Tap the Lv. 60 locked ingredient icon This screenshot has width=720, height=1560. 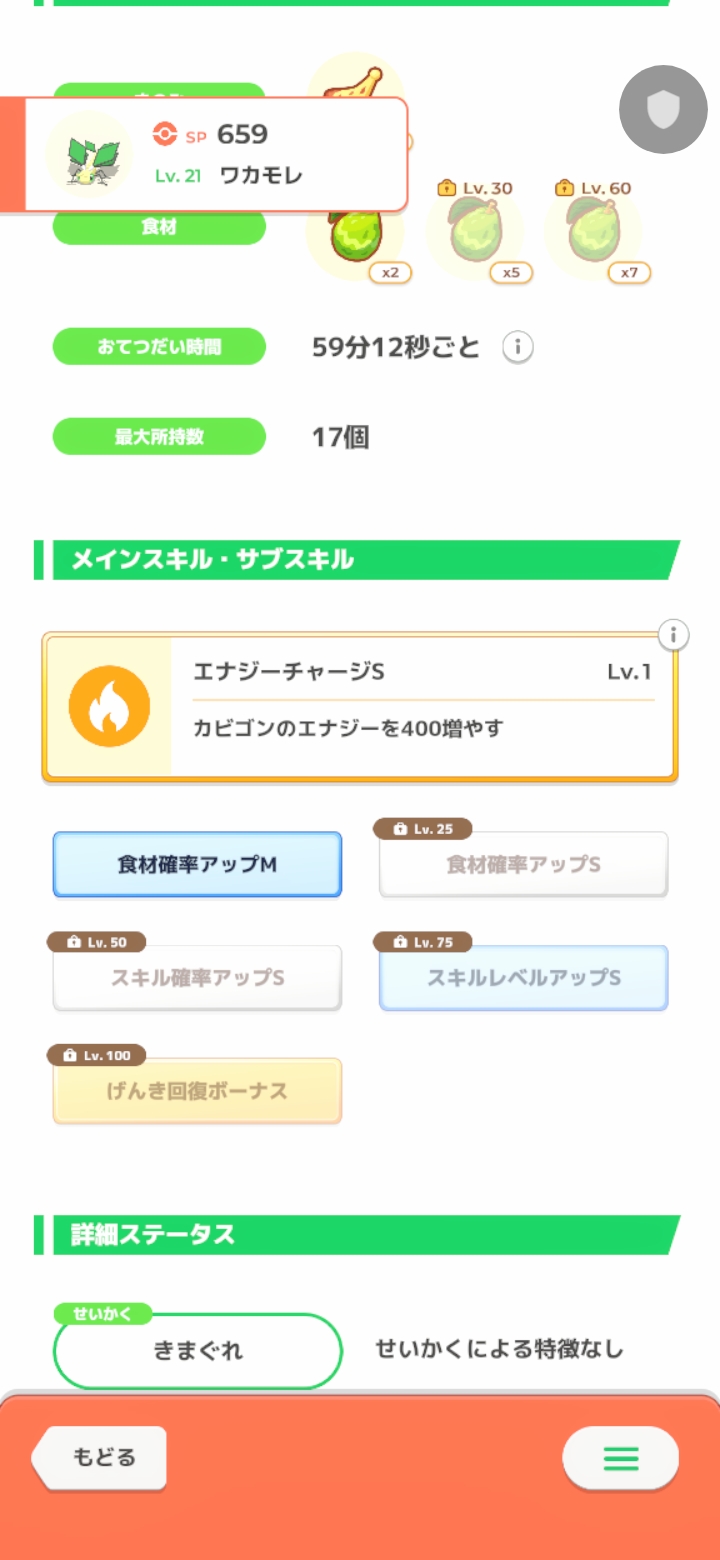point(594,232)
